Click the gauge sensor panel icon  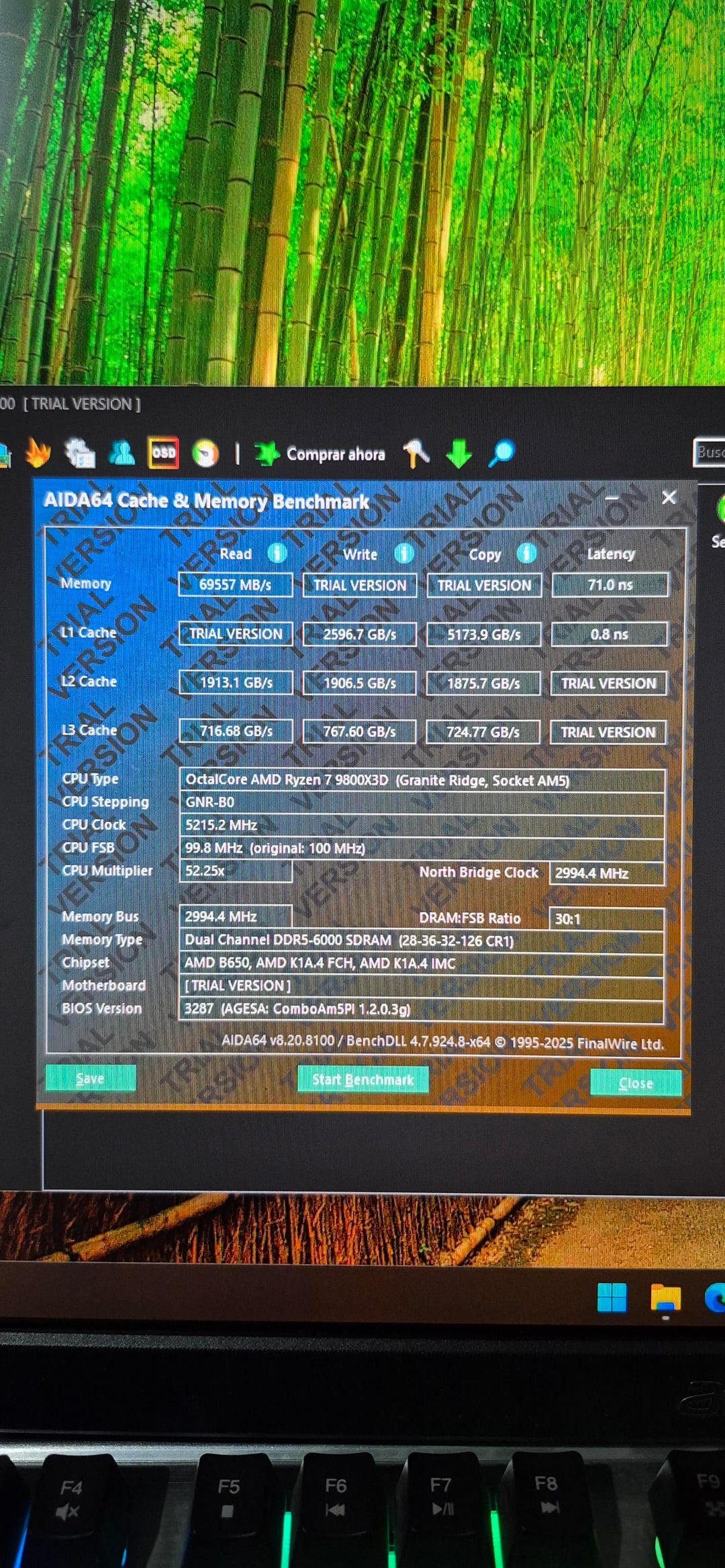tap(205, 454)
